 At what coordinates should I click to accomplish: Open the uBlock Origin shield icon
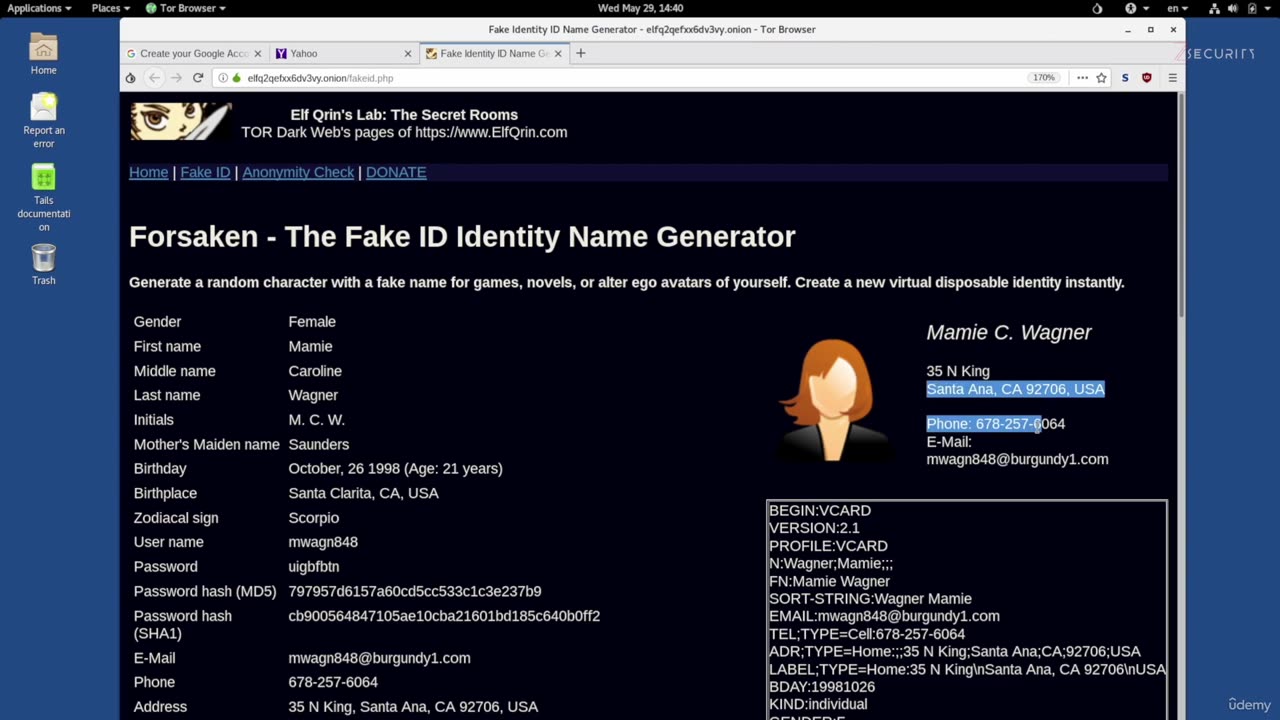pos(1147,78)
